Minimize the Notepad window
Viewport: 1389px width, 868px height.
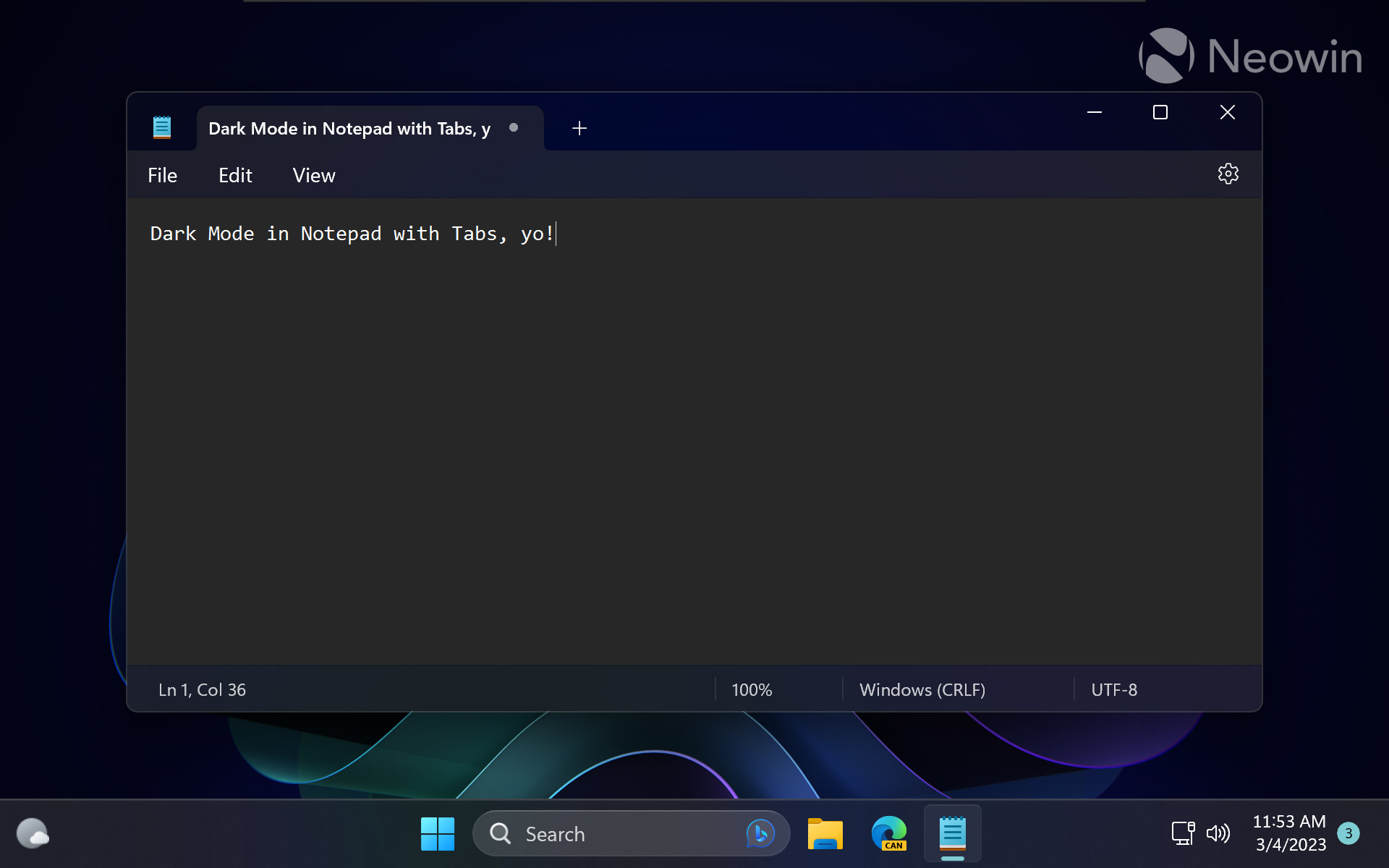1095,113
